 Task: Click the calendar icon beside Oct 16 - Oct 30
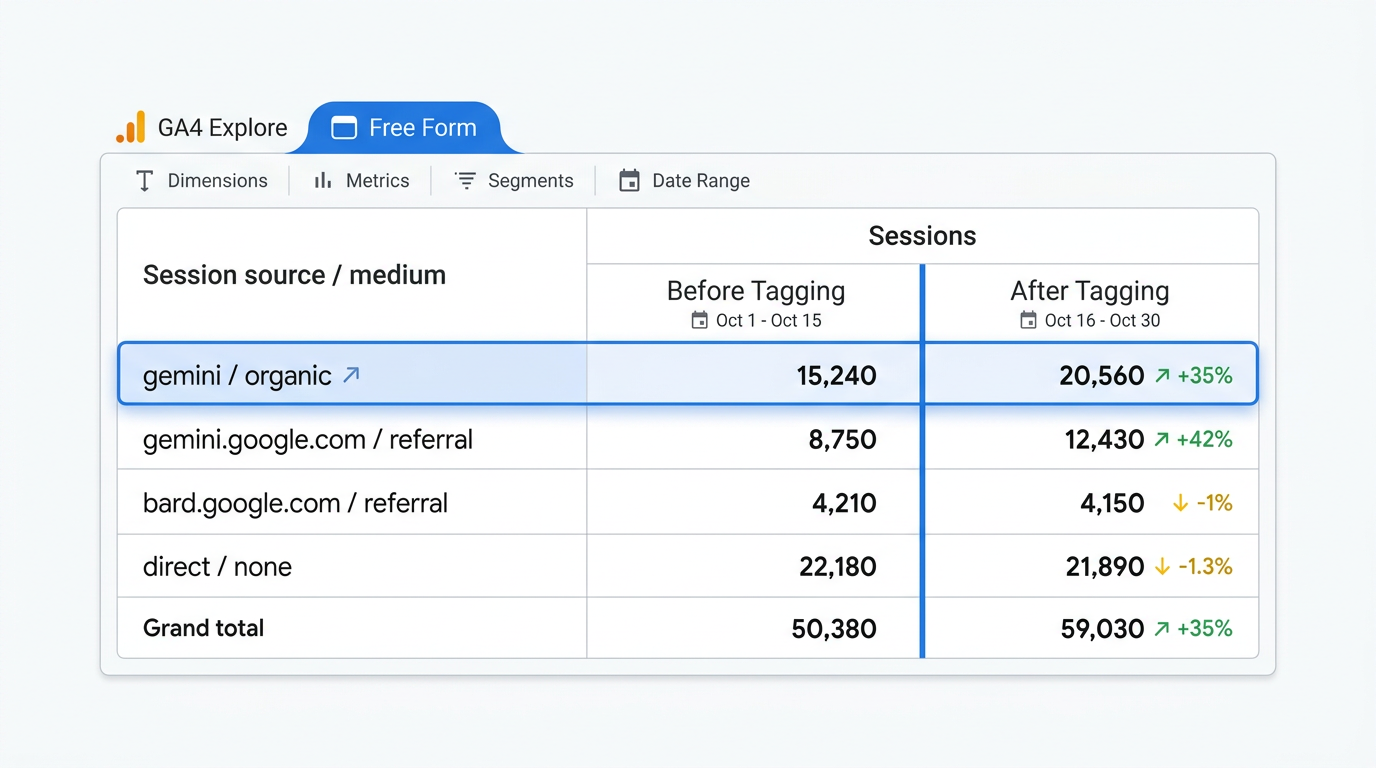tap(1028, 320)
